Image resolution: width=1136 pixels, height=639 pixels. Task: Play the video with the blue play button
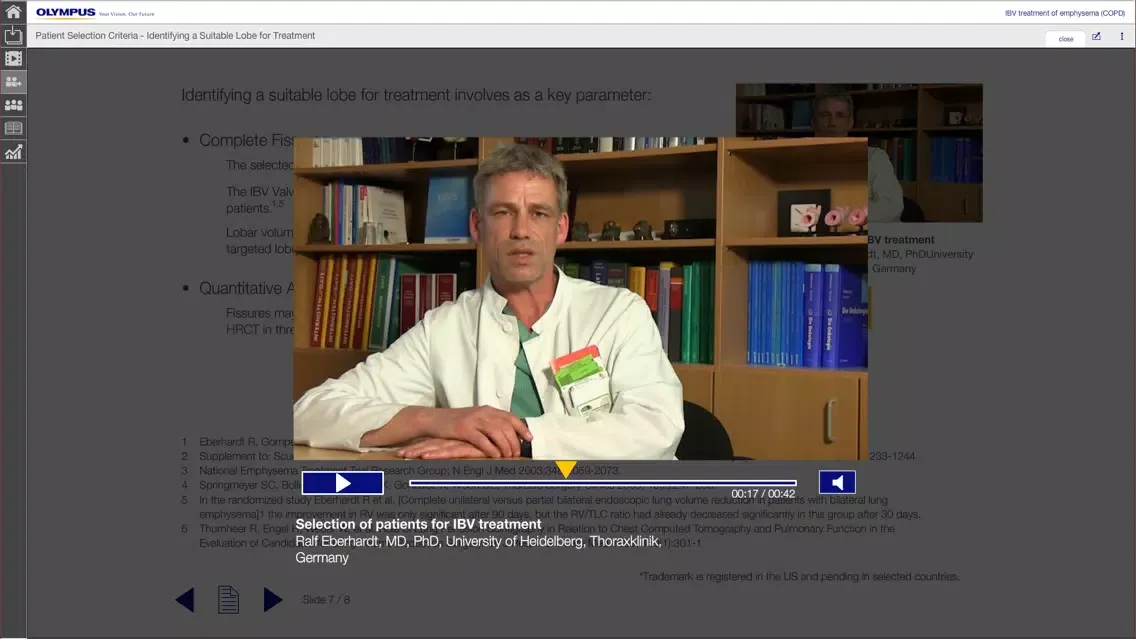343,483
